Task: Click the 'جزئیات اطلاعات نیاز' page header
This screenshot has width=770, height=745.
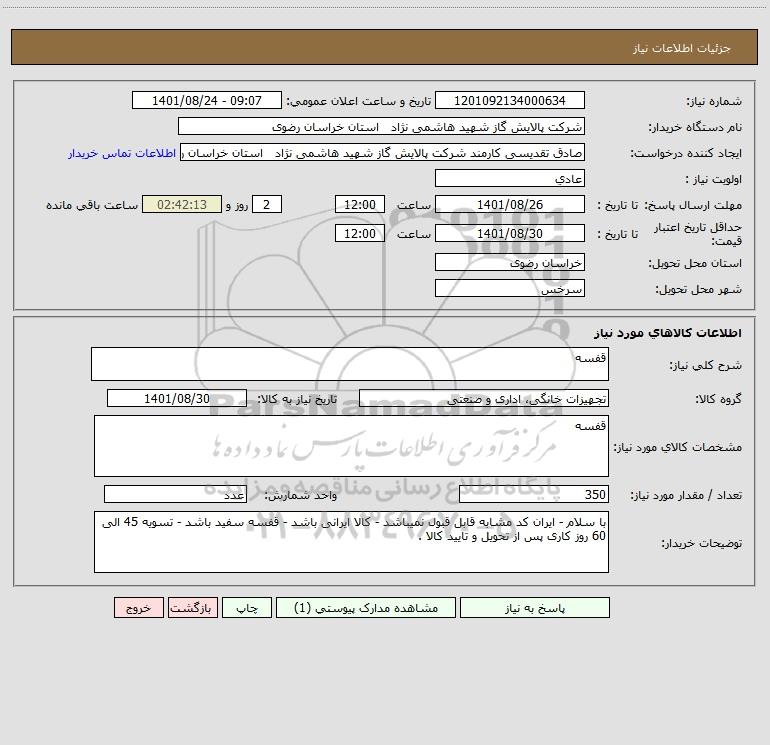Action: click(x=681, y=48)
